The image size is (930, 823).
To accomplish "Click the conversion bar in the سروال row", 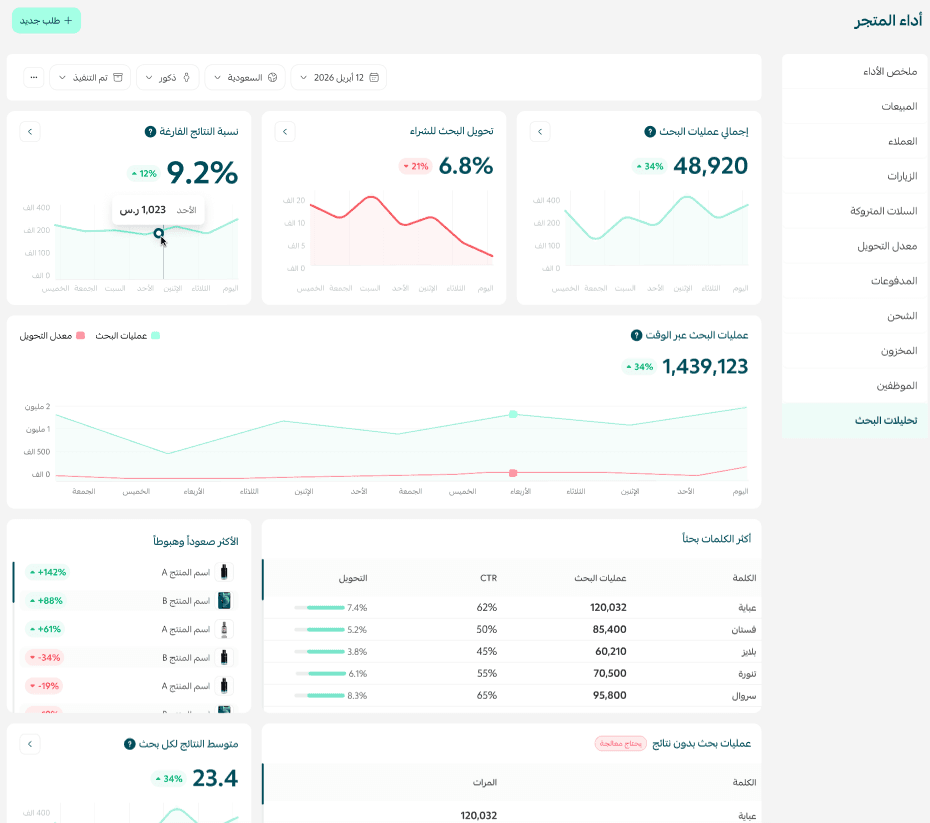I will click(320, 696).
